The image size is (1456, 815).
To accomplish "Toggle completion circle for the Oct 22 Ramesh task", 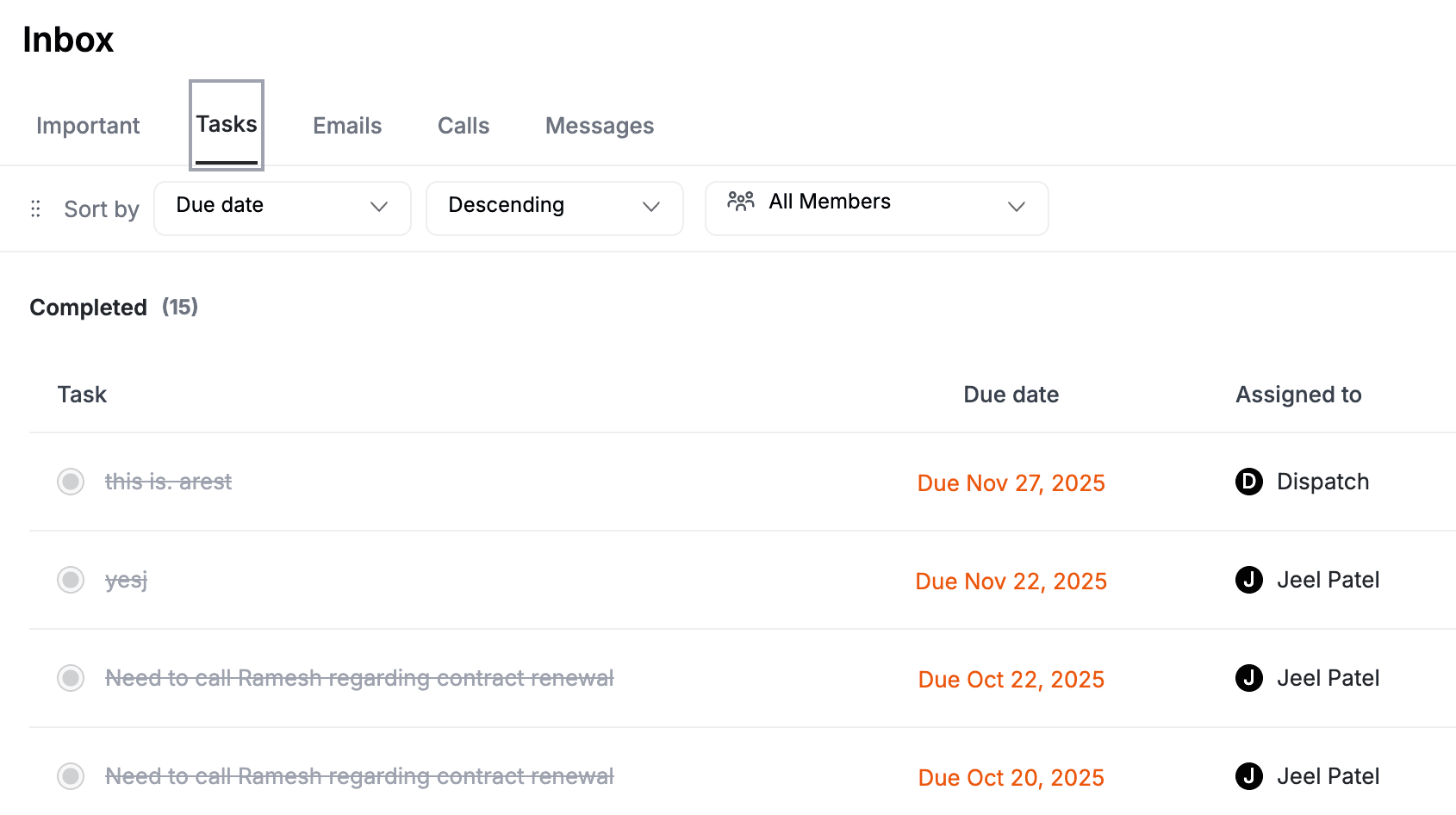I will 71,678.
